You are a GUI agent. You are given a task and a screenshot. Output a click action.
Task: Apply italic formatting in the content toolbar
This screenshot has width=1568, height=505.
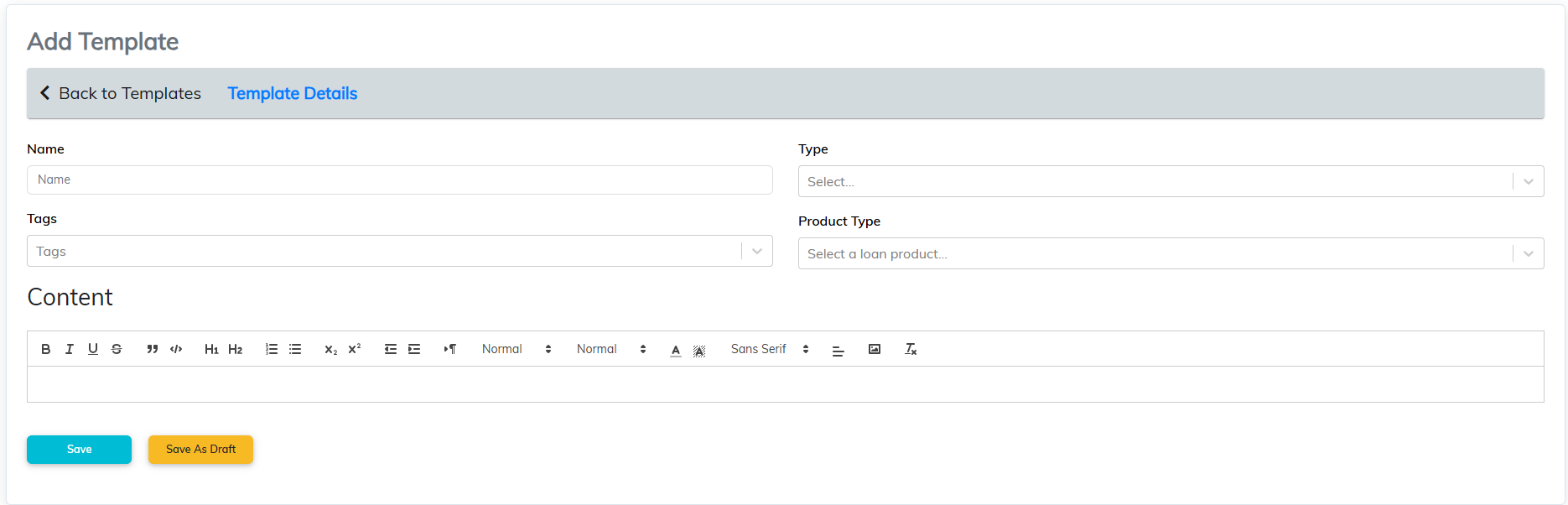pos(70,349)
